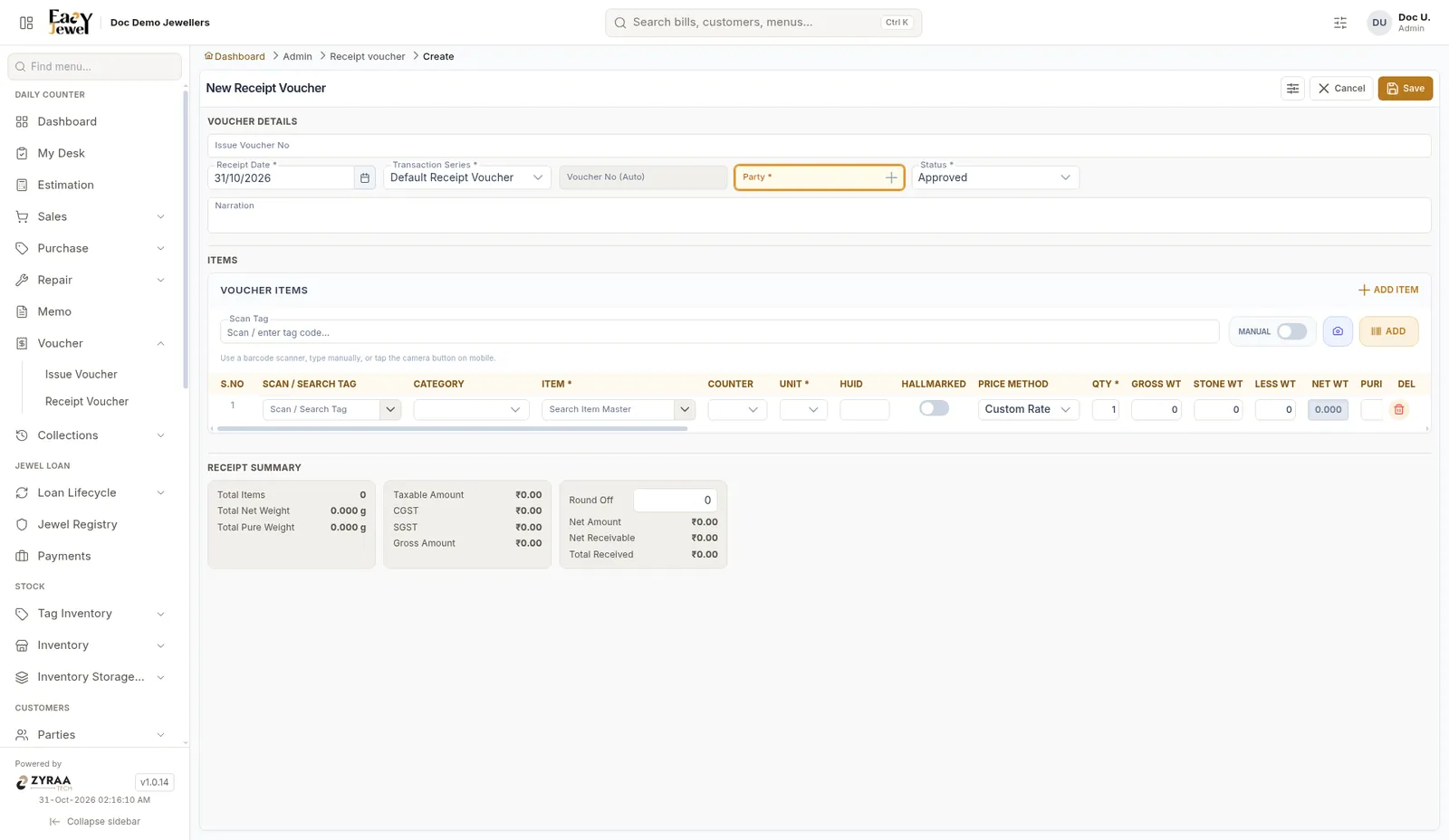Select Receipt Voucher submenu item

point(87,401)
